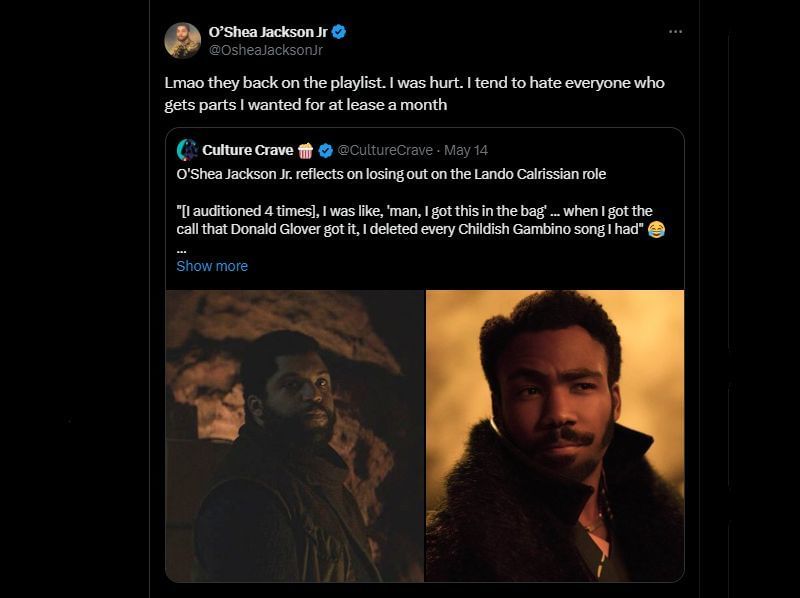Open the Culture Crave profile avatar
Image resolution: width=800 pixels, height=598 pixels.
187,150
